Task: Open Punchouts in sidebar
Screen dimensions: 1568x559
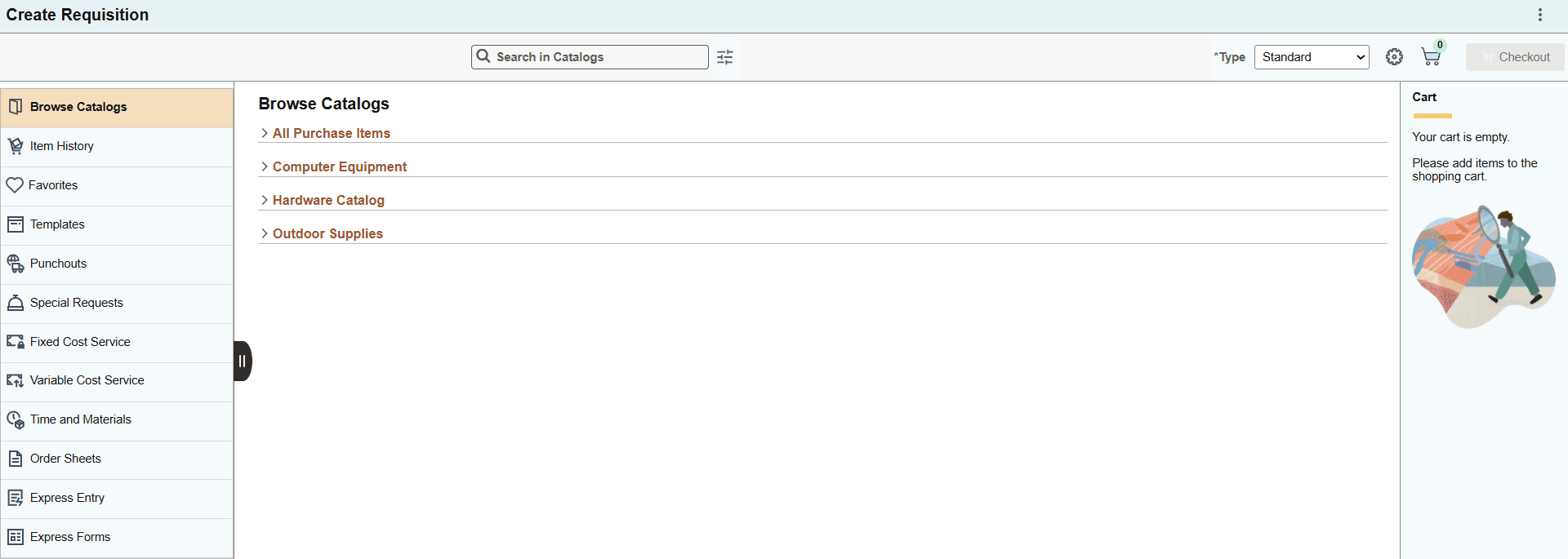Action: point(118,264)
